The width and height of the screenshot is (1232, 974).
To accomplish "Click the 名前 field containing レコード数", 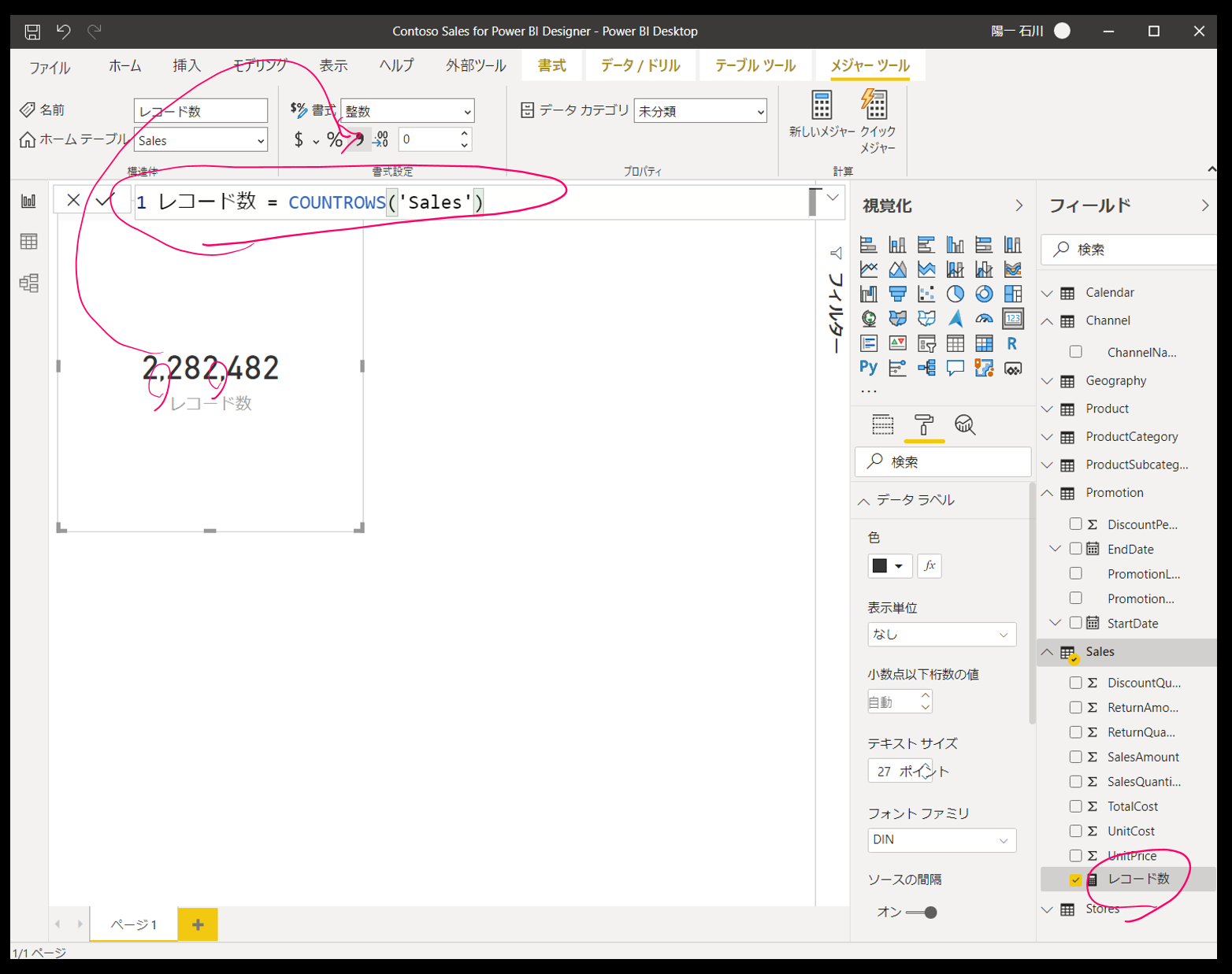I will tap(201, 111).
